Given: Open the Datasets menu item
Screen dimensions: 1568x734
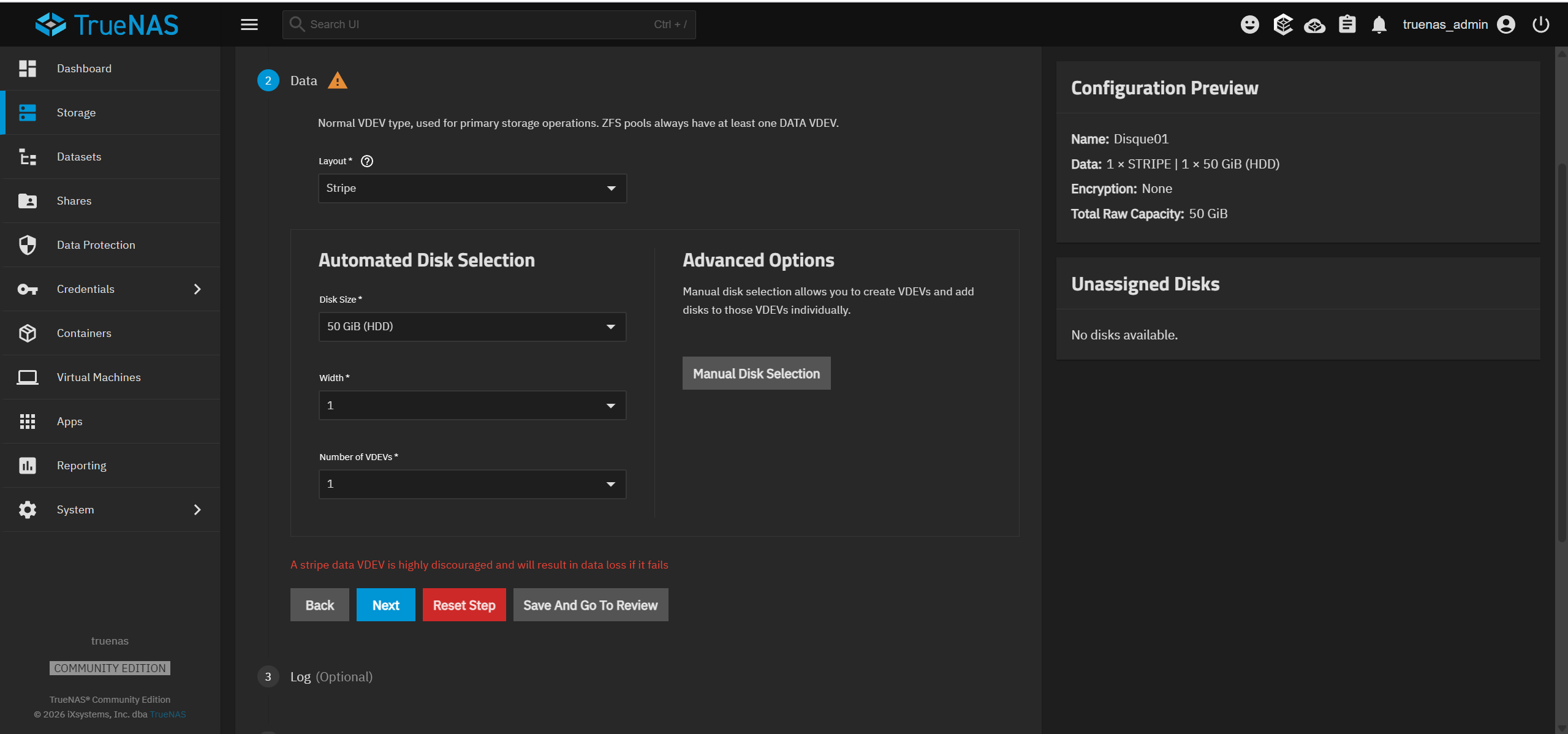Looking at the screenshot, I should [110, 157].
